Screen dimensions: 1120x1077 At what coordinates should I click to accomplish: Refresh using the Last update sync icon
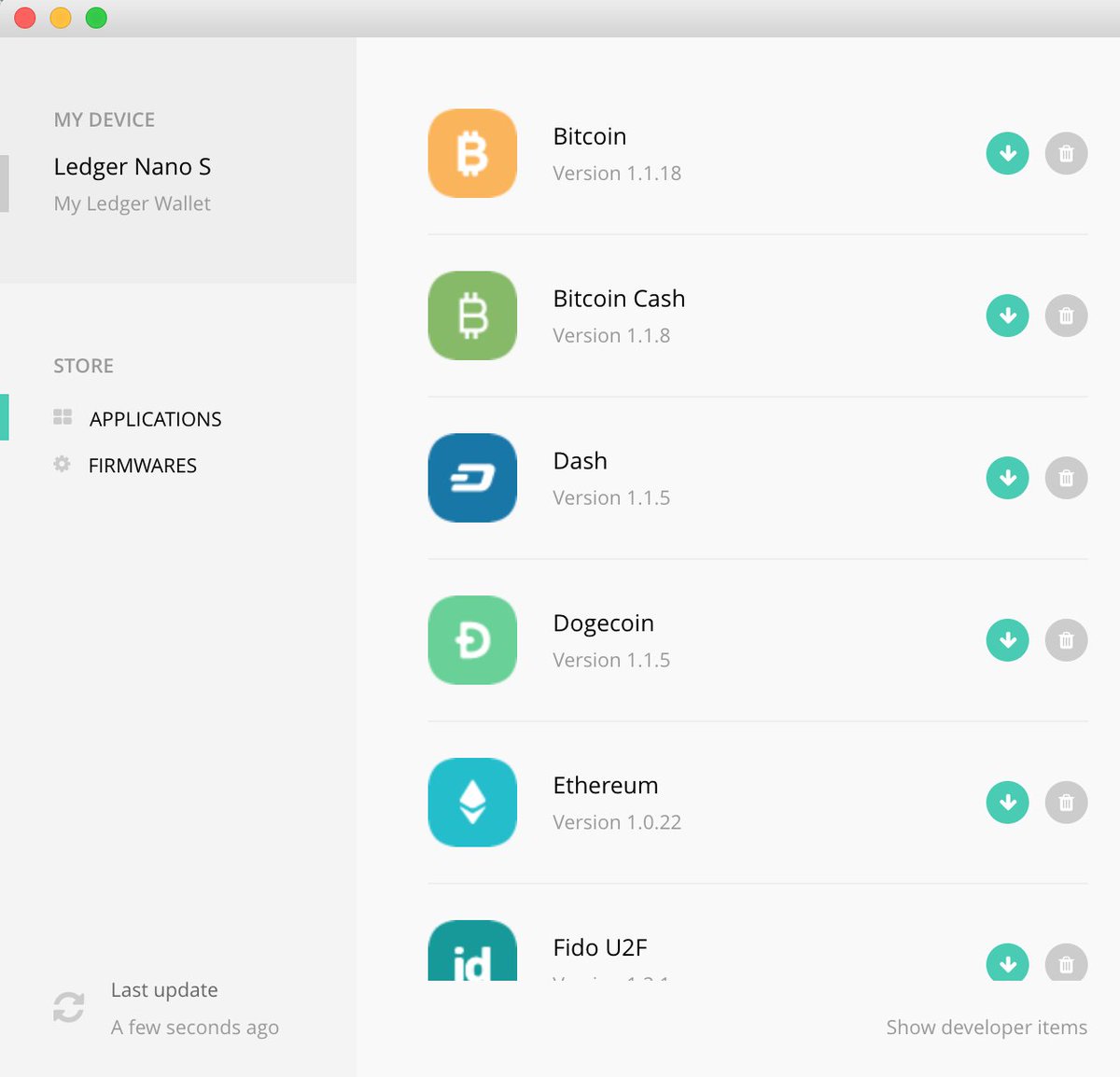coord(68,1007)
